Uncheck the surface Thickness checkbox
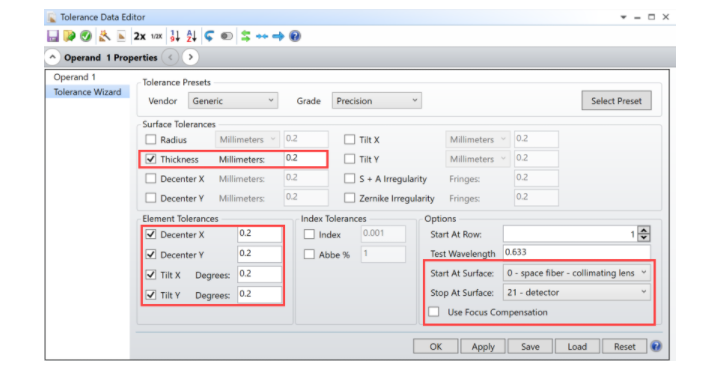Screen dimensions: 721x368 pyautogui.click(x=150, y=159)
